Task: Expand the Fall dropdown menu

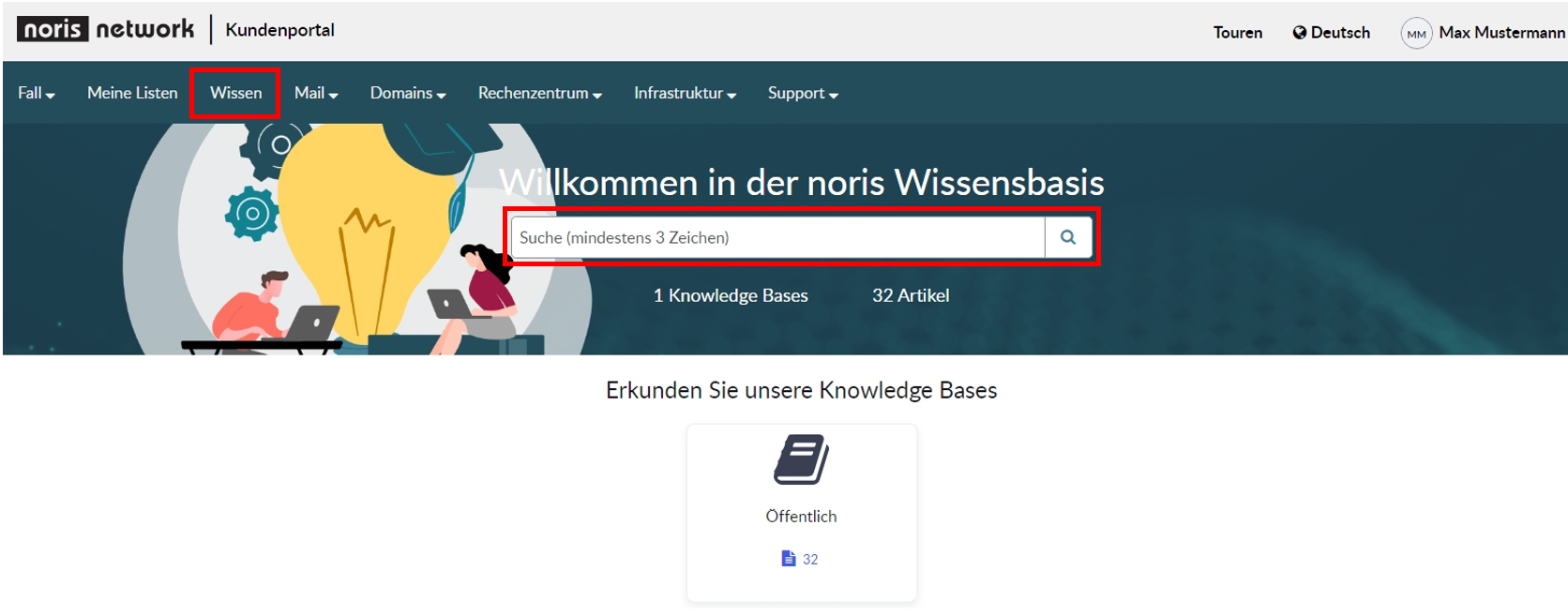Action: point(37,93)
